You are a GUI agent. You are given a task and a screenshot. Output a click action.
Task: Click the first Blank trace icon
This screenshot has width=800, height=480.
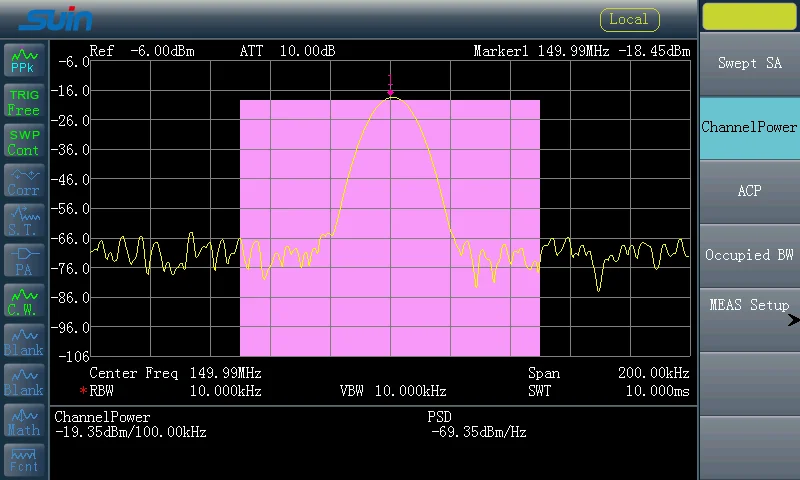tap(23, 342)
